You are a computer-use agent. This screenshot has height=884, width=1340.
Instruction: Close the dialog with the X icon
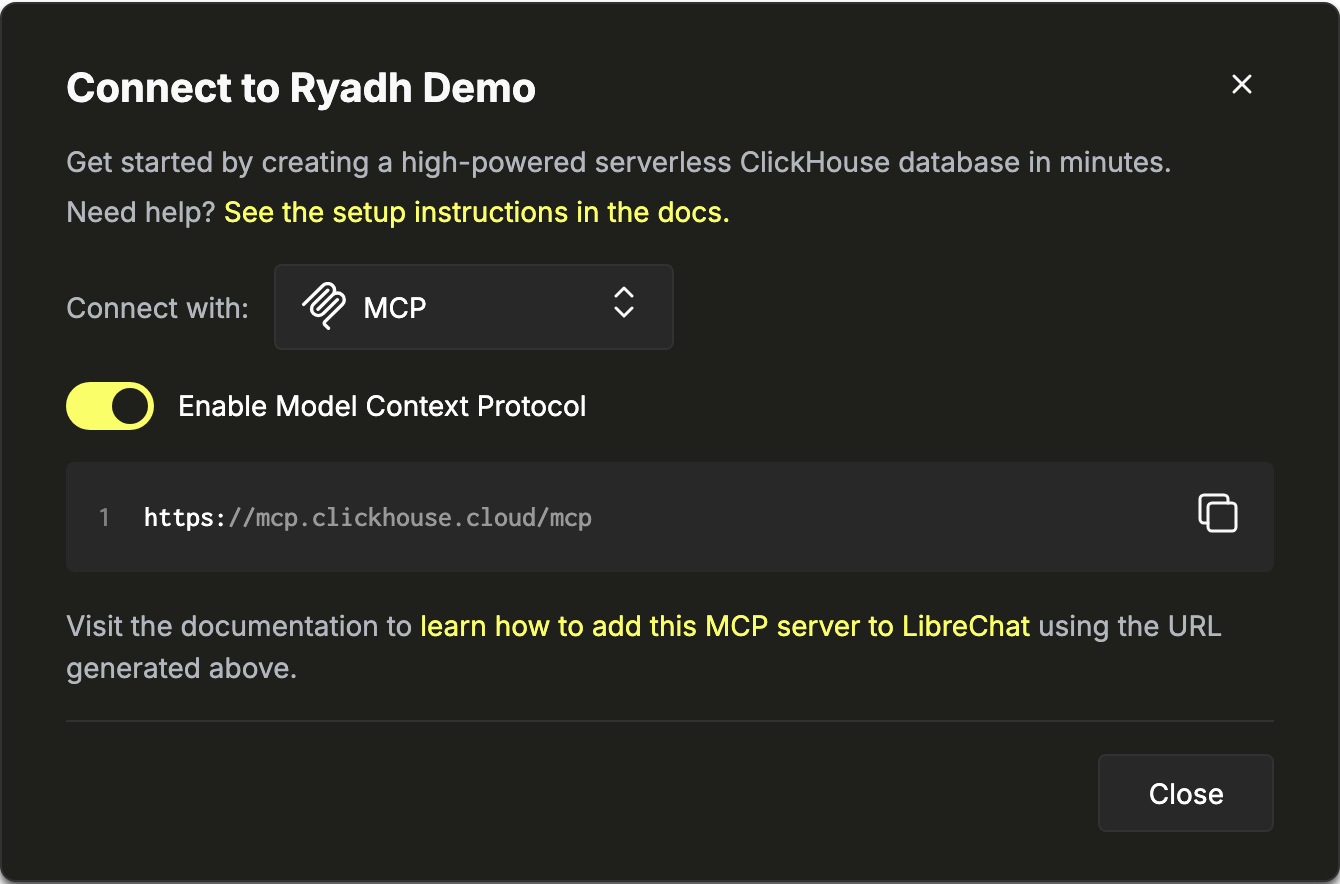pyautogui.click(x=1241, y=85)
